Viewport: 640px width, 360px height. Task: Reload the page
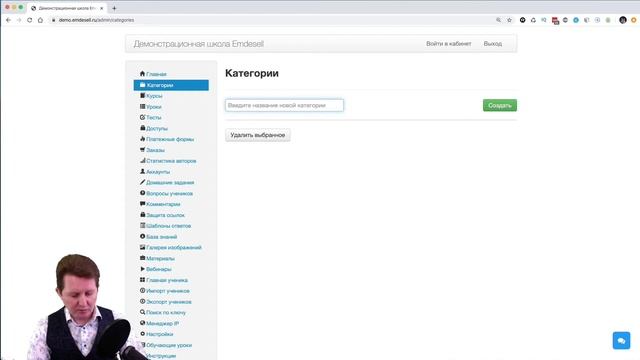pos(29,20)
